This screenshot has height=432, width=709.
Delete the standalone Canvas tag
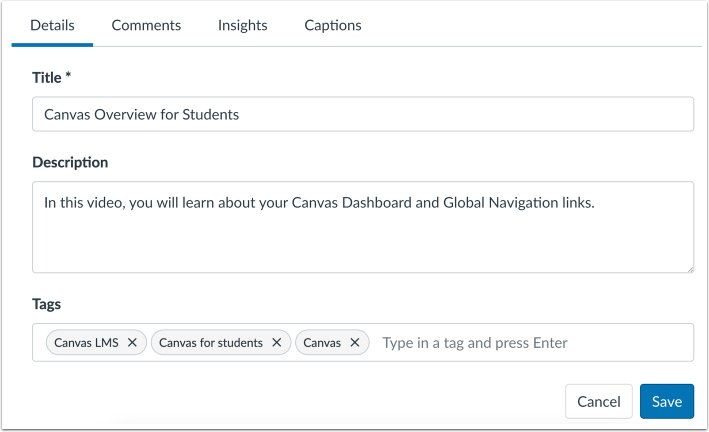coord(355,343)
